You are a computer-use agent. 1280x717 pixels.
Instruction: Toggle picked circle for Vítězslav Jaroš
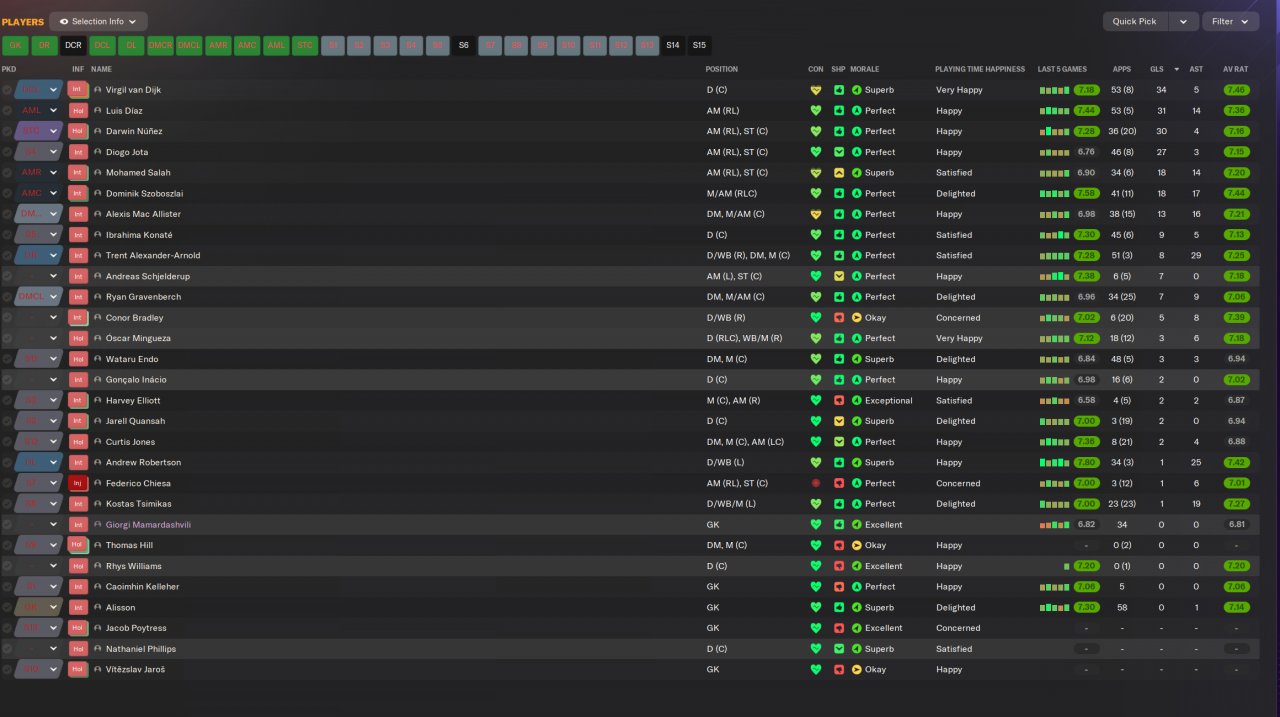click(x=7, y=669)
